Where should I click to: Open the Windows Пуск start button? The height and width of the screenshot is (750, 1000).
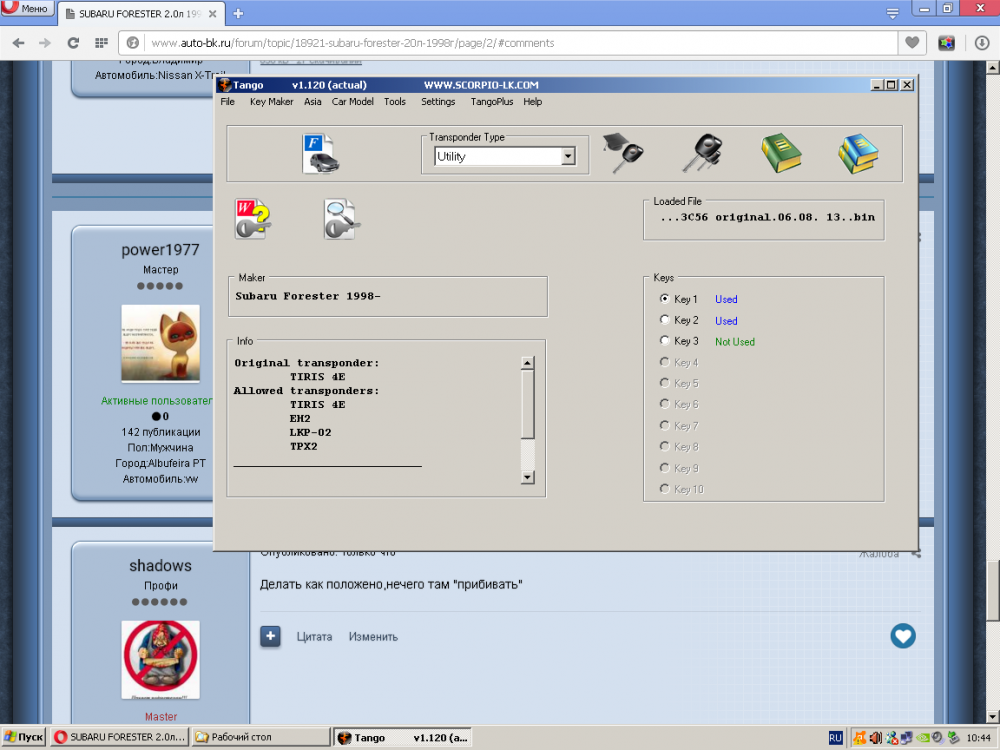(24, 737)
